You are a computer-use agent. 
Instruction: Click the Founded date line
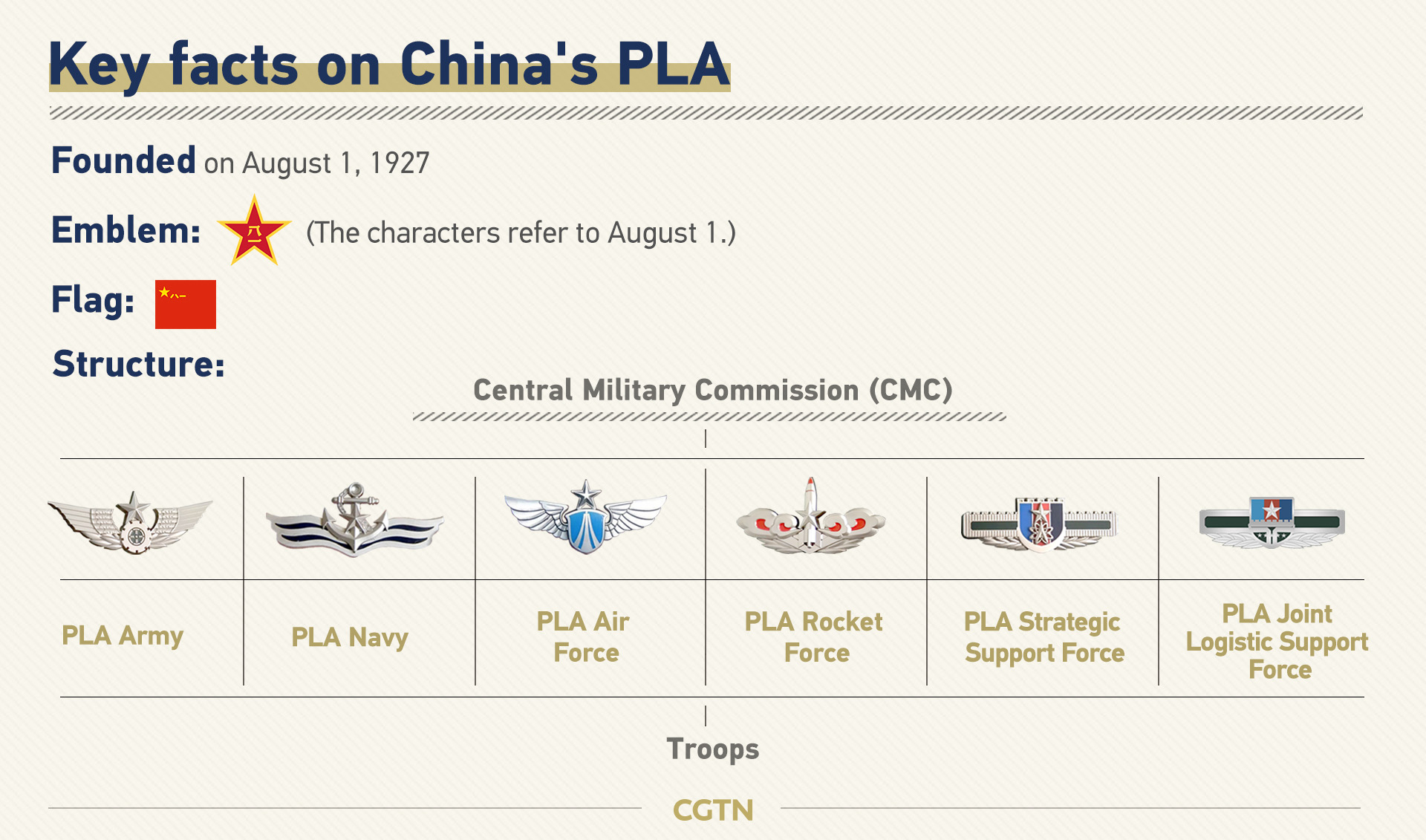(241, 161)
